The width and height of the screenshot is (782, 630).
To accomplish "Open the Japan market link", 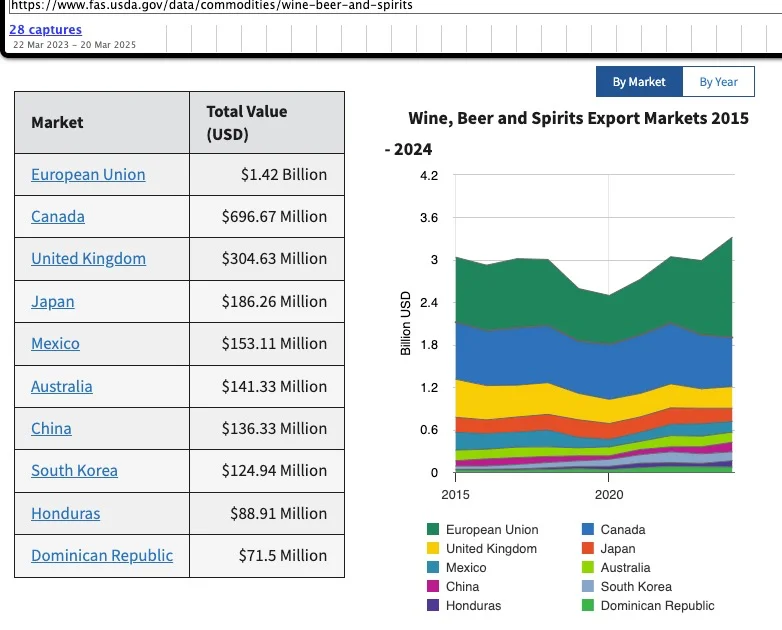I will [x=53, y=301].
